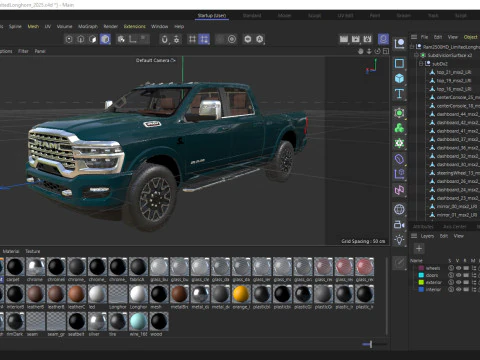Open Material Manager Texture menu
480x360 pixels.
point(33,251)
